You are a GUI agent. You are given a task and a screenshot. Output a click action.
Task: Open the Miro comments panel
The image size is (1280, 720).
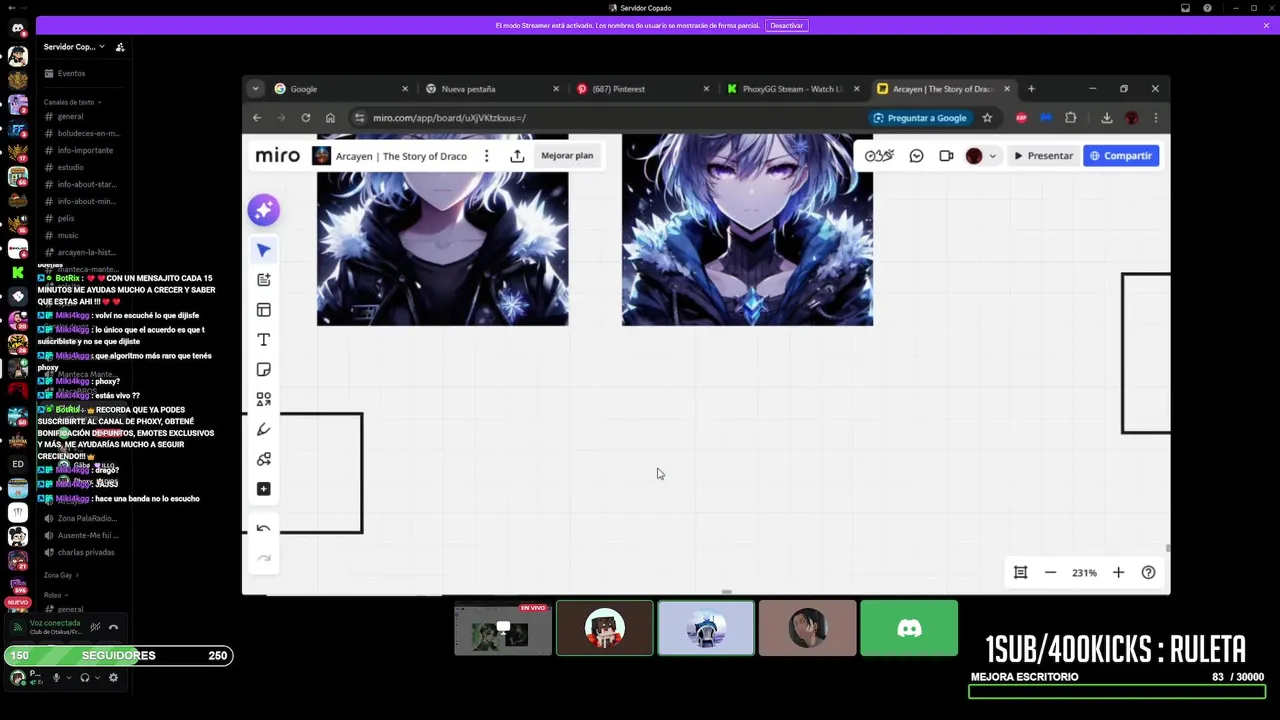tap(916, 156)
